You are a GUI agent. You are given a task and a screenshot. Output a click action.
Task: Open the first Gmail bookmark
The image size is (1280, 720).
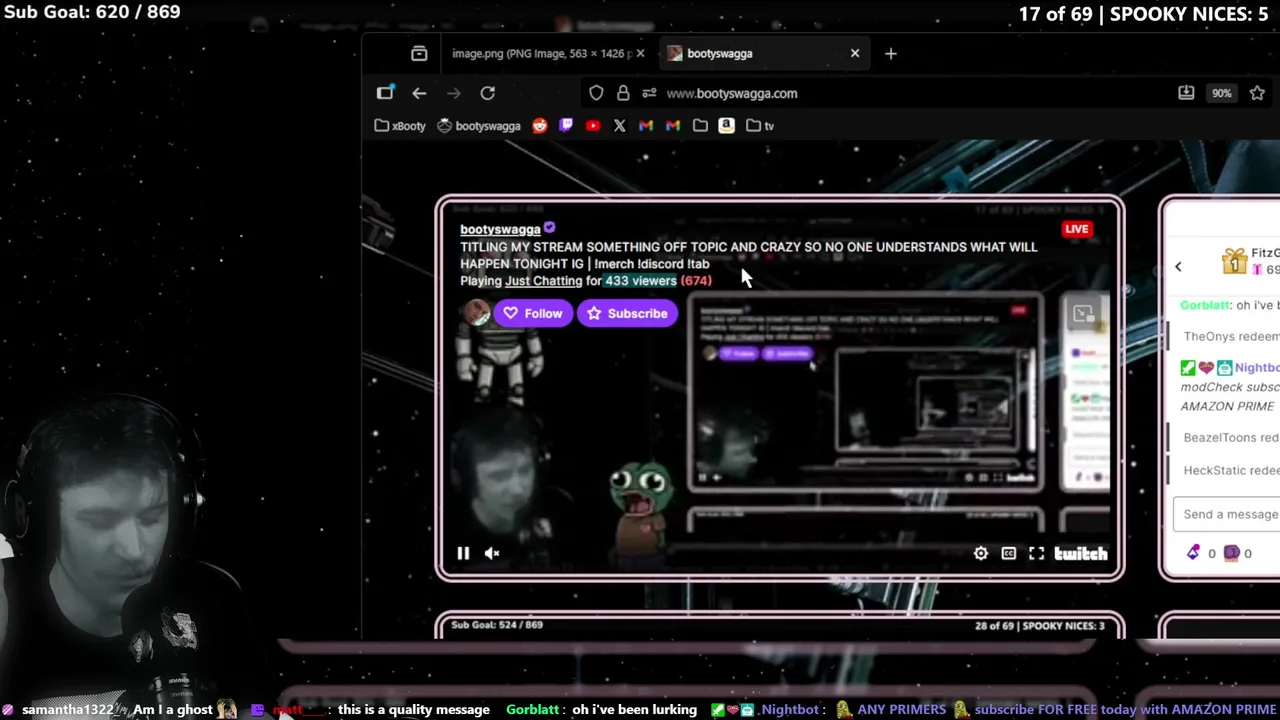(x=646, y=126)
